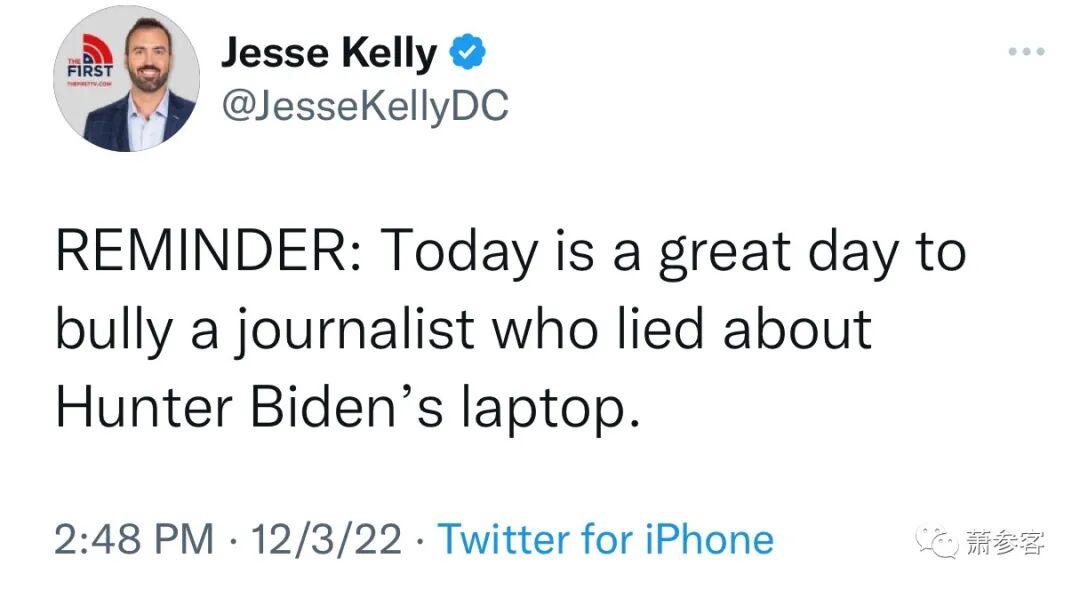Click The First logo in the avatar
Image resolution: width=1080 pixels, height=590 pixels.
[86, 60]
